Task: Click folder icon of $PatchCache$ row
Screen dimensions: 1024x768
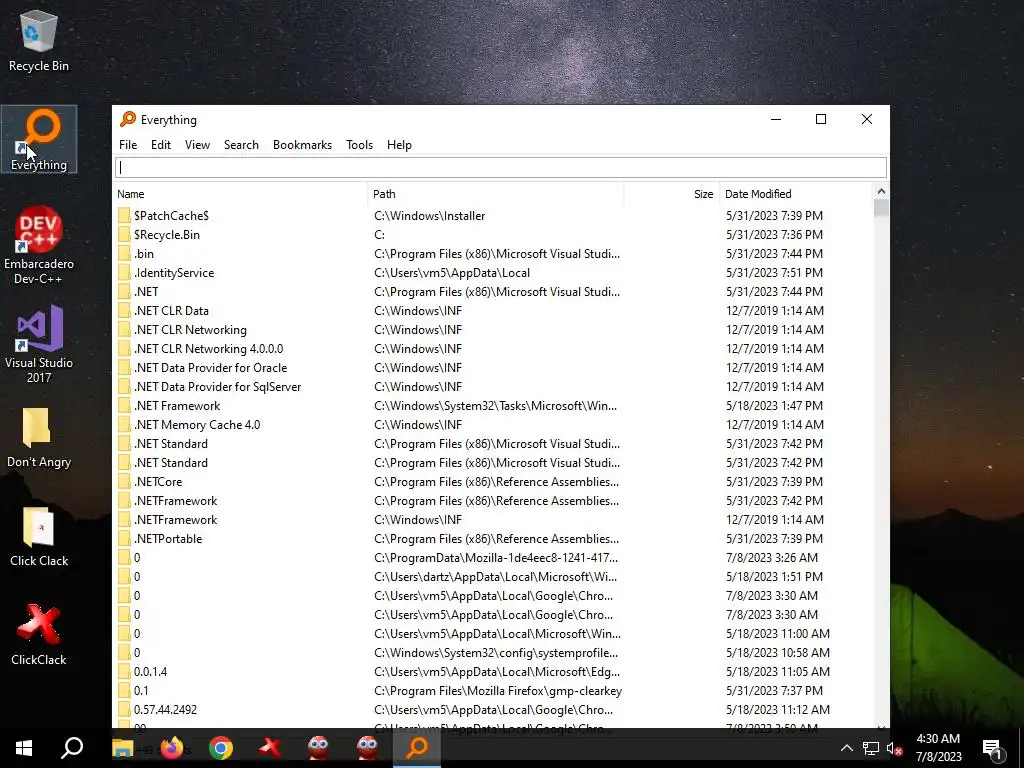Action: click(x=124, y=216)
